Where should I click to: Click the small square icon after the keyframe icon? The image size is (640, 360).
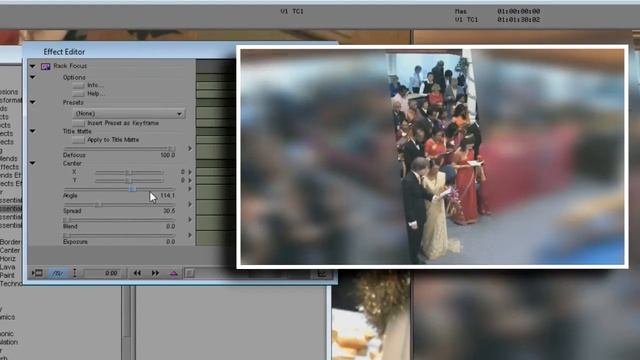coord(189,273)
